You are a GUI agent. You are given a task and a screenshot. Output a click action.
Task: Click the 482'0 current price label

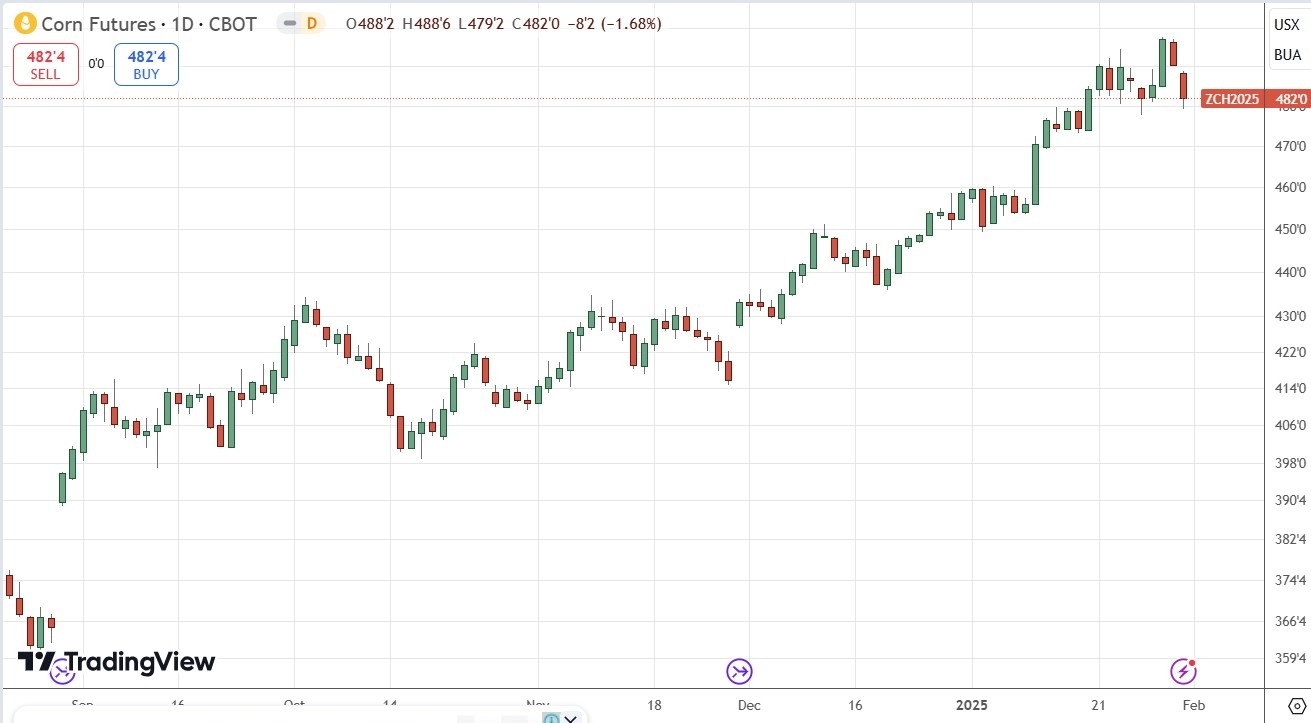1288,99
